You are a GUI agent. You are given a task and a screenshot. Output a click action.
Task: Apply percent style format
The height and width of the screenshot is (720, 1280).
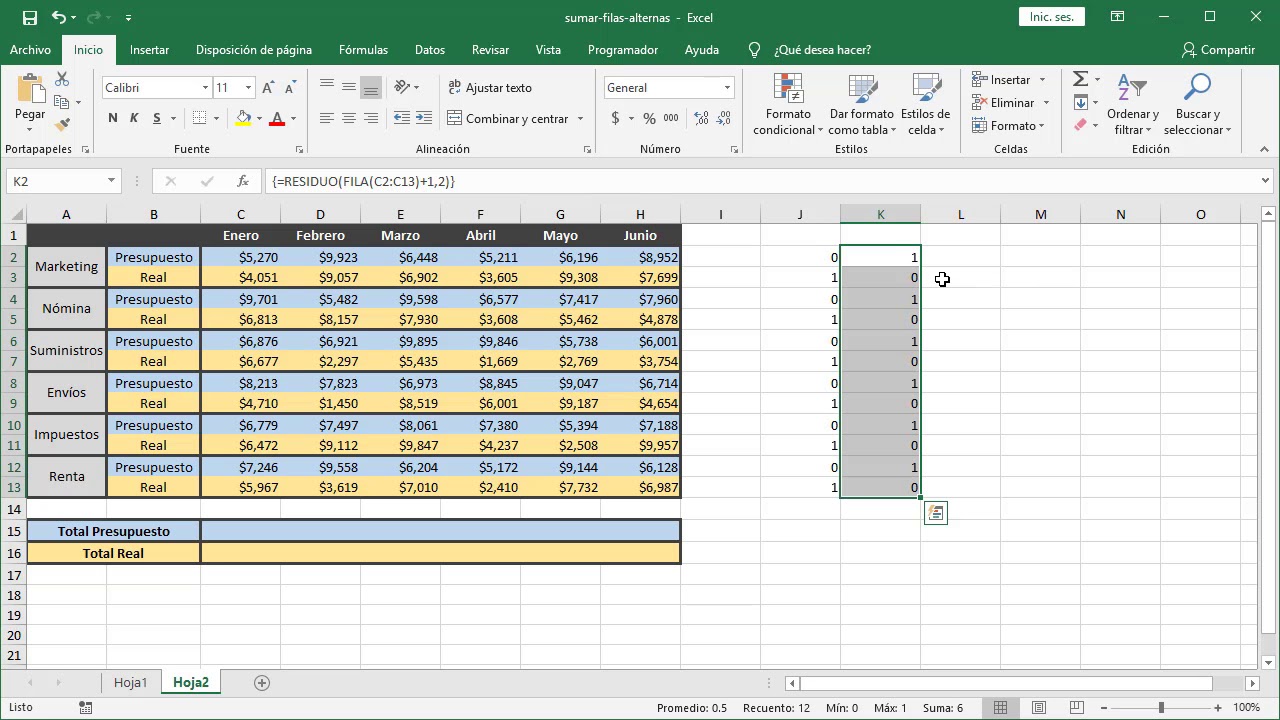(649, 118)
